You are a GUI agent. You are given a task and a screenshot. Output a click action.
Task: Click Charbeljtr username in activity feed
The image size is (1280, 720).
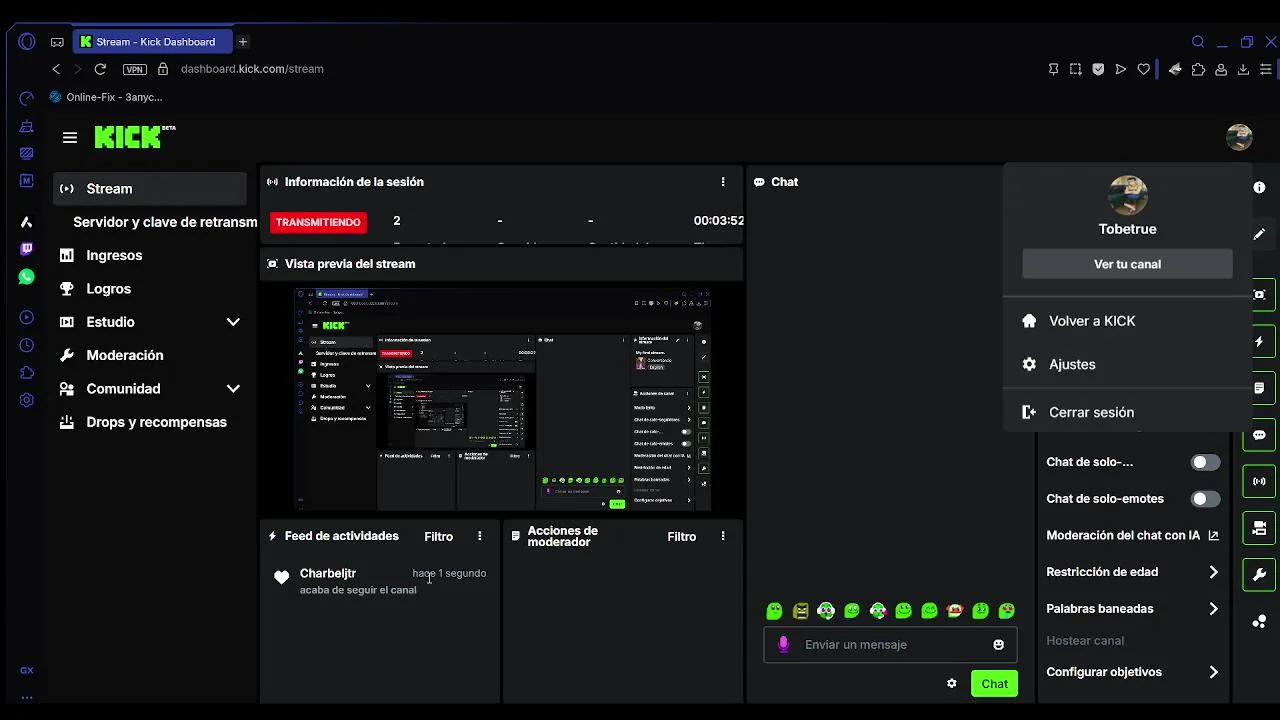pyautogui.click(x=328, y=573)
